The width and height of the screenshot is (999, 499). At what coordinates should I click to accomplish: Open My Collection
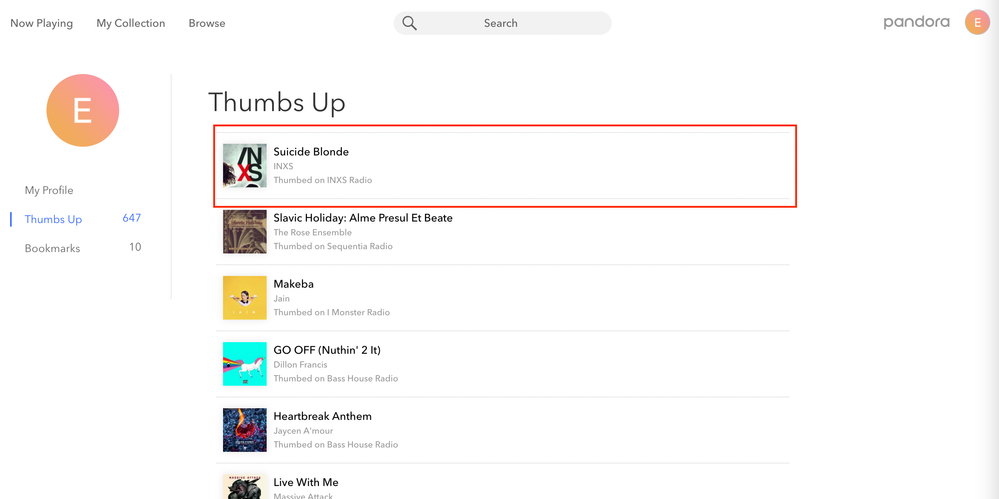pos(131,23)
